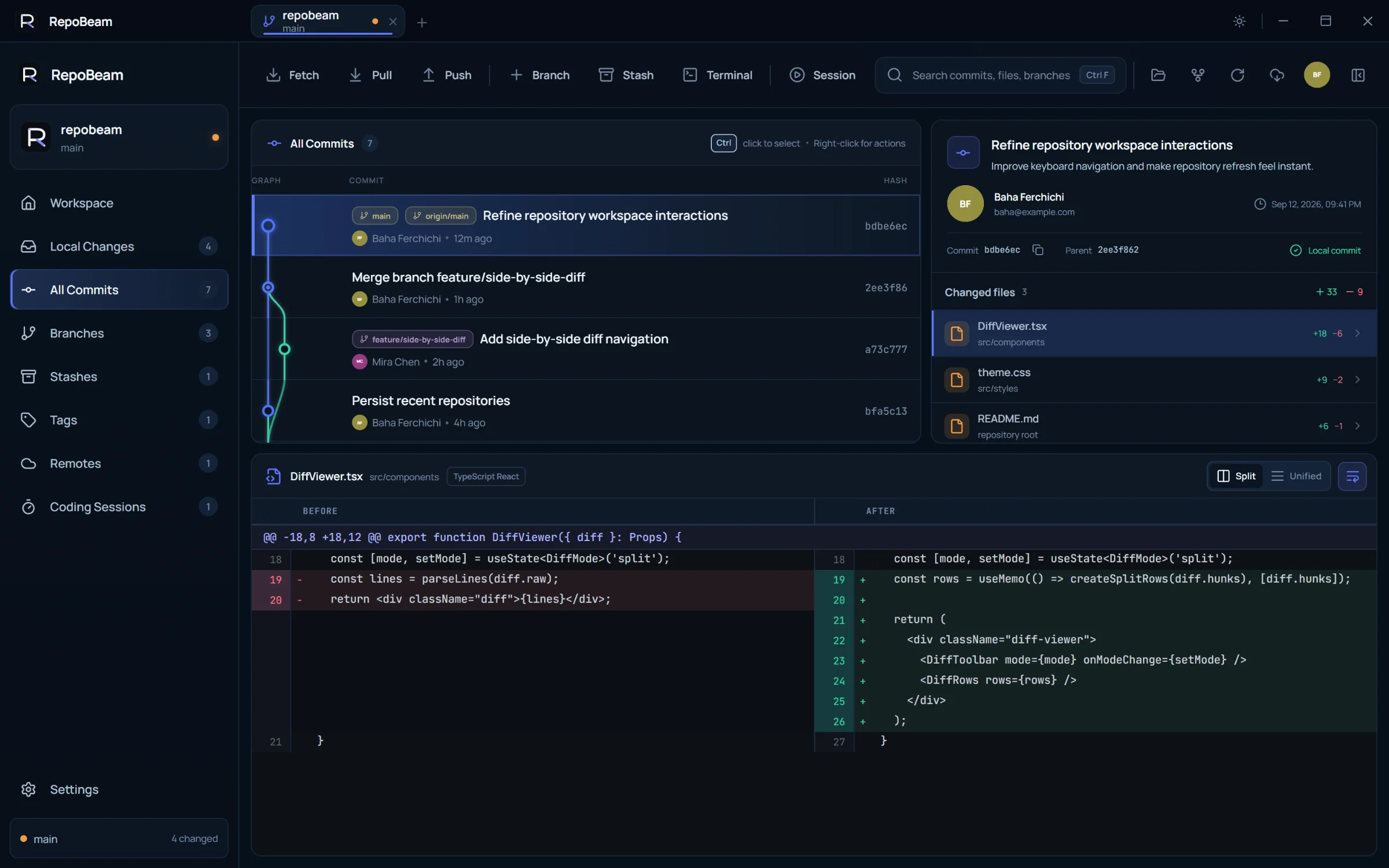Open Local Changes in the sidebar
Screen dimensions: 1389x868
[x=119, y=247]
